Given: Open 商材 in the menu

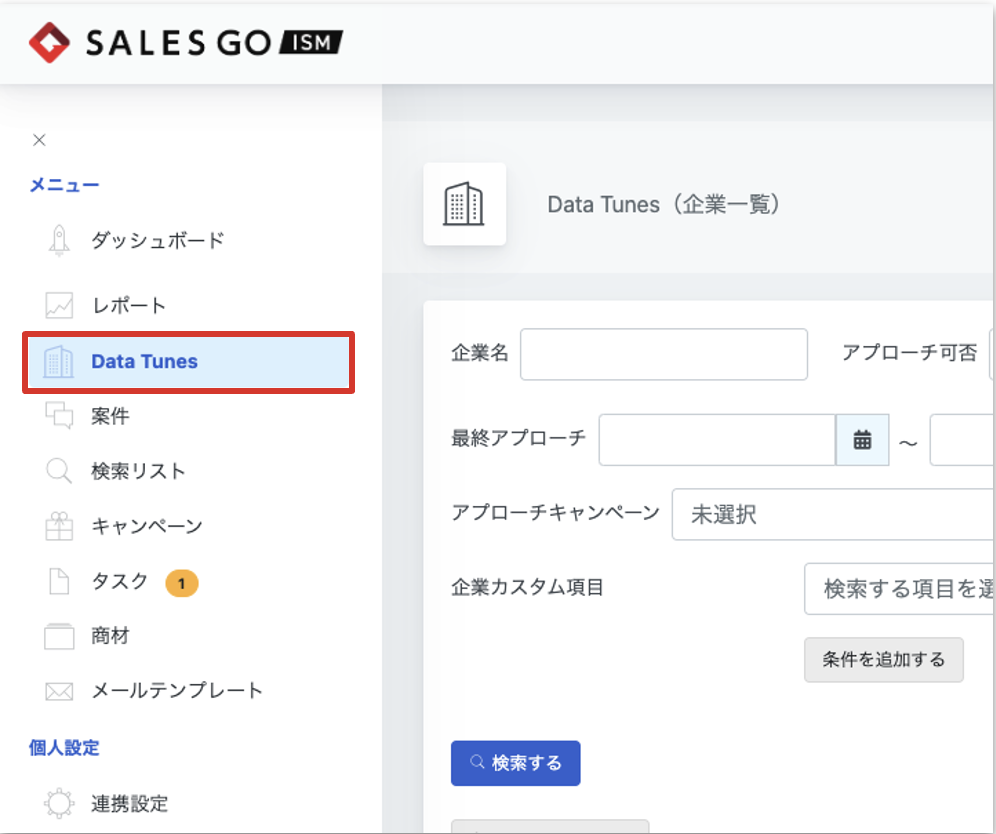Looking at the screenshot, I should click(110, 636).
